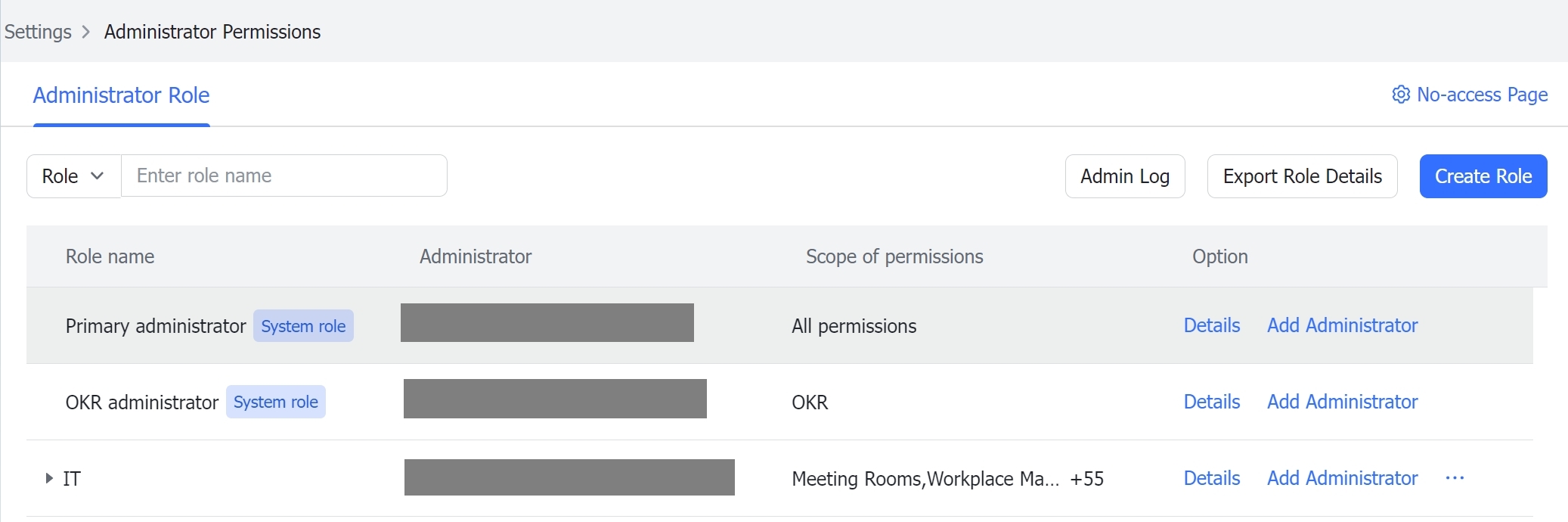View Details of IT role
The width and height of the screenshot is (1568, 522).
[x=1212, y=478]
